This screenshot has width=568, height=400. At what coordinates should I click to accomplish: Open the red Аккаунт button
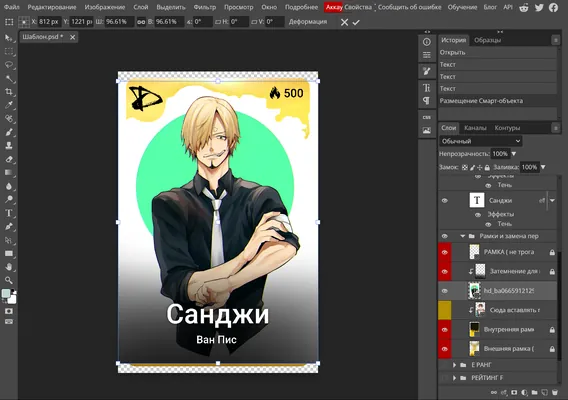(x=333, y=7)
